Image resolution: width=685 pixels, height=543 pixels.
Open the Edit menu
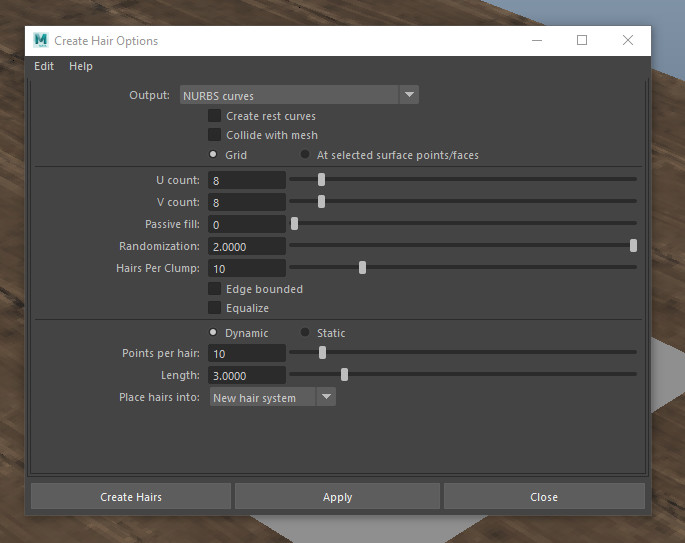pyautogui.click(x=44, y=66)
